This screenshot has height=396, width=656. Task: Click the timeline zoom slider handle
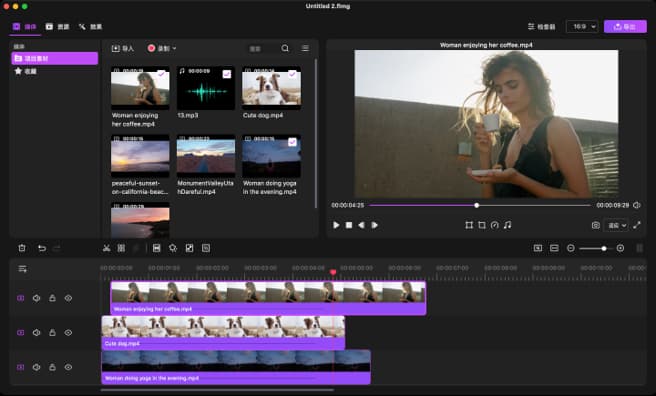[x=604, y=248]
